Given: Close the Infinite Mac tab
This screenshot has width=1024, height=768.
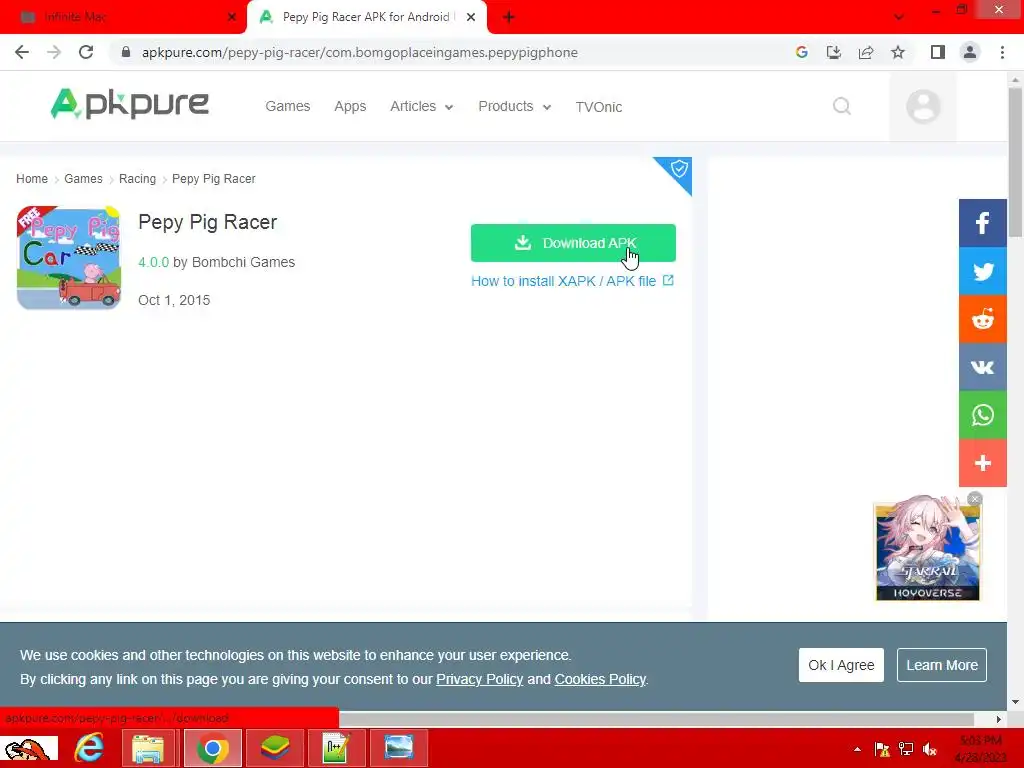Looking at the screenshot, I should tap(232, 17).
